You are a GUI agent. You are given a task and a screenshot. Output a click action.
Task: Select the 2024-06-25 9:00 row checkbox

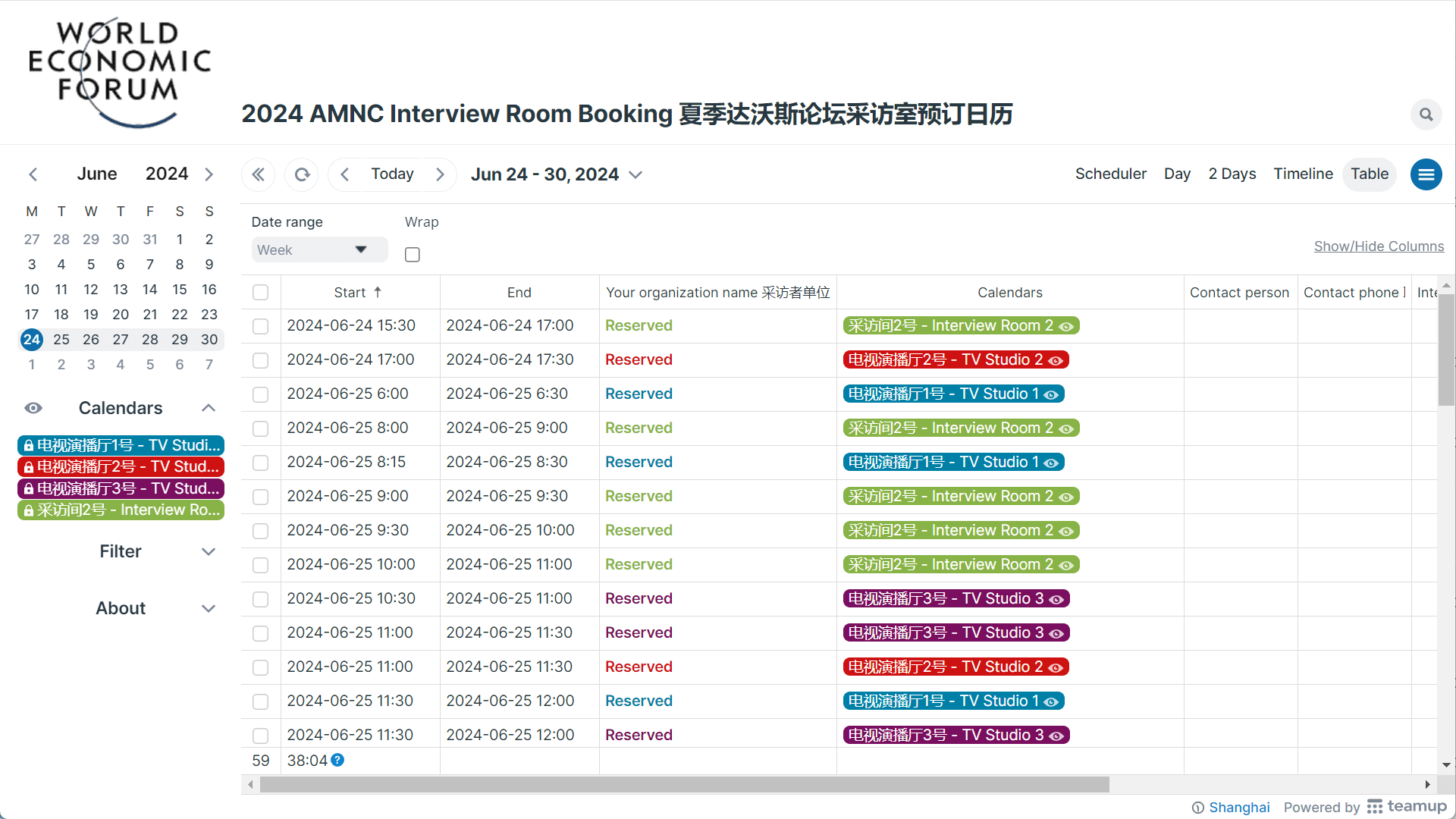[x=261, y=497]
